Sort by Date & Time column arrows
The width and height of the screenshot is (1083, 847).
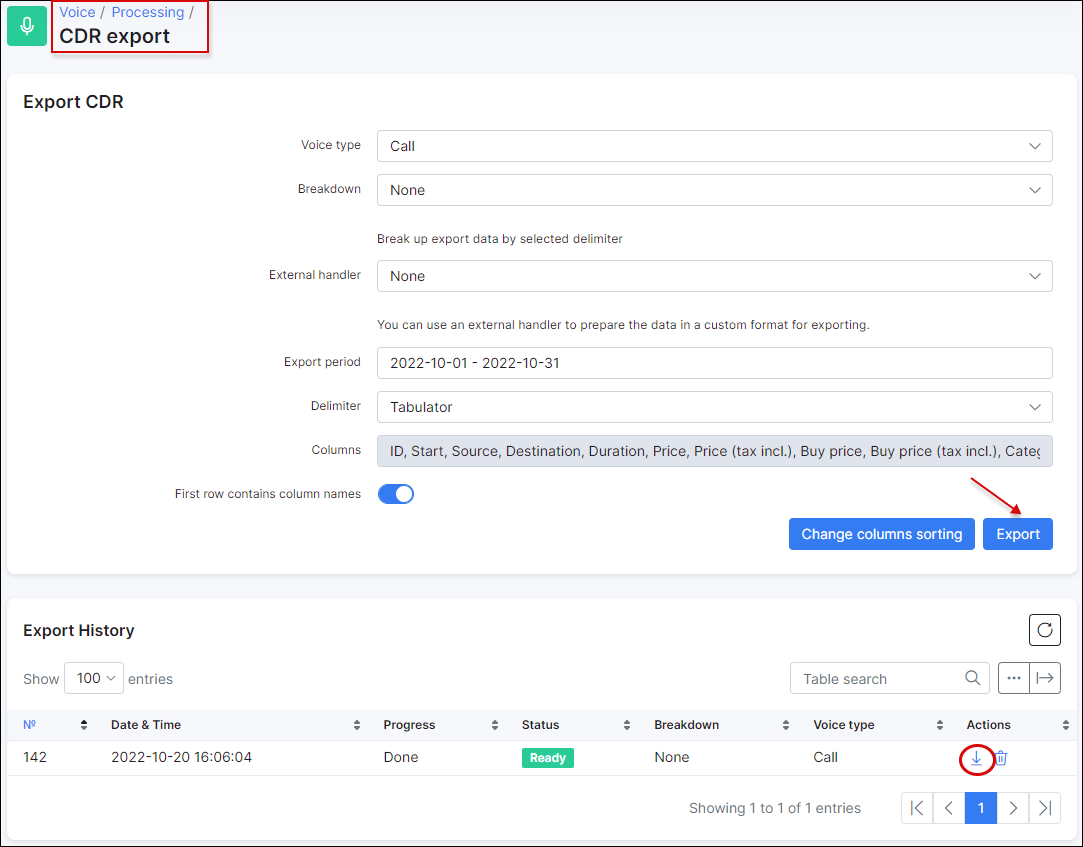coord(356,725)
